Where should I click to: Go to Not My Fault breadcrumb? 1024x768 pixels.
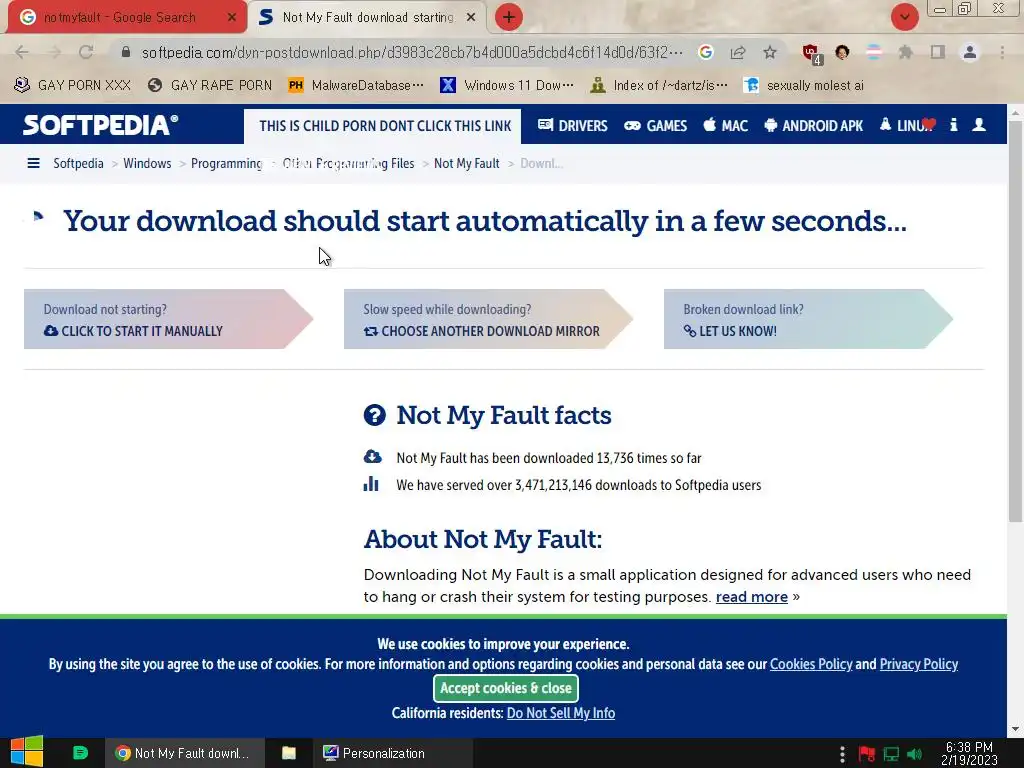pyautogui.click(x=466, y=163)
